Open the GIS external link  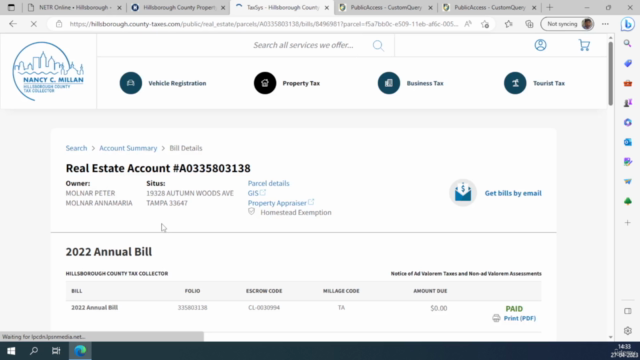tap(256, 193)
